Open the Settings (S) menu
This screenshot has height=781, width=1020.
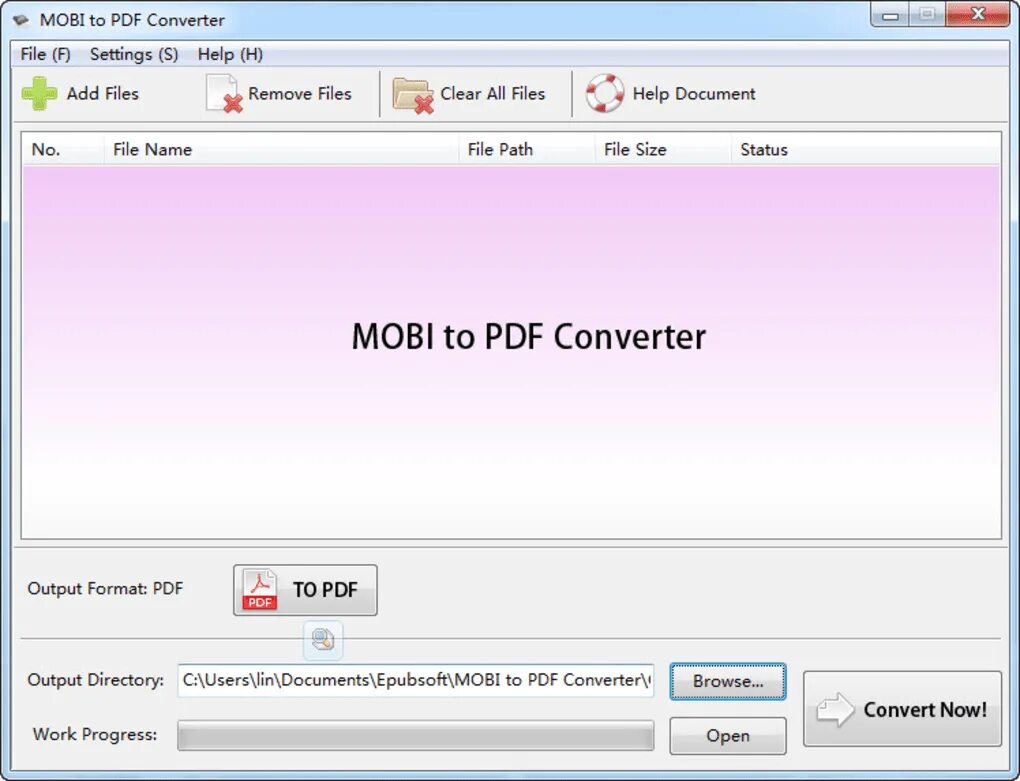134,54
